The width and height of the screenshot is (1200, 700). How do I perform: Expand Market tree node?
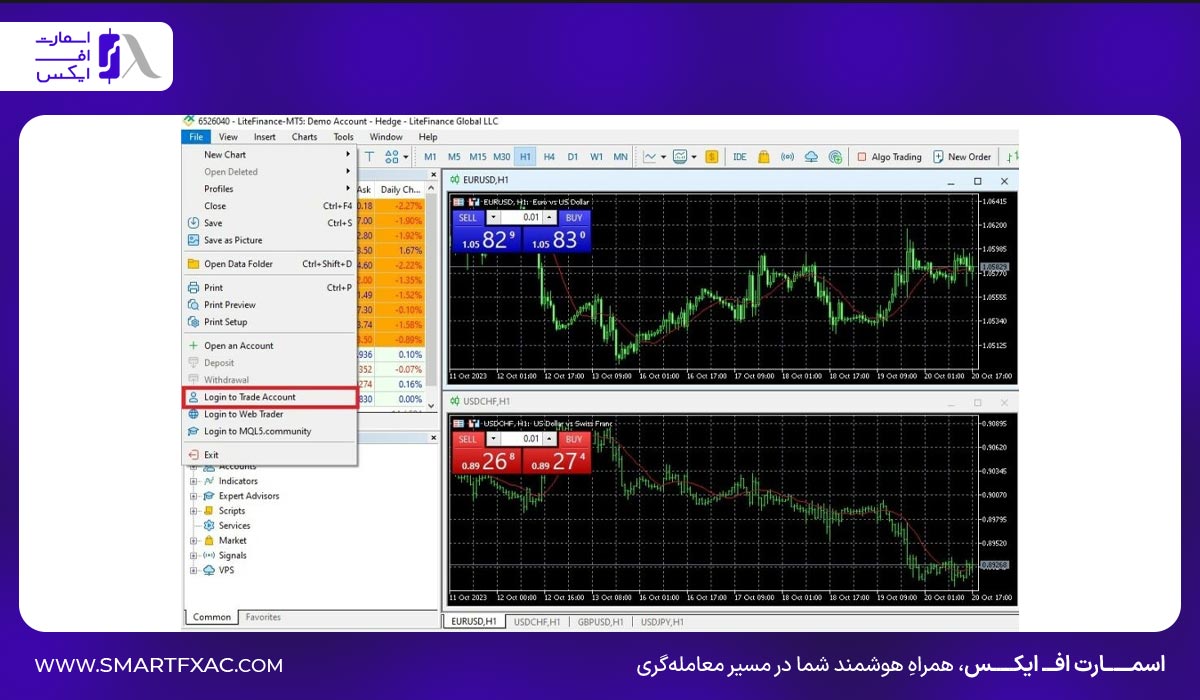193,541
